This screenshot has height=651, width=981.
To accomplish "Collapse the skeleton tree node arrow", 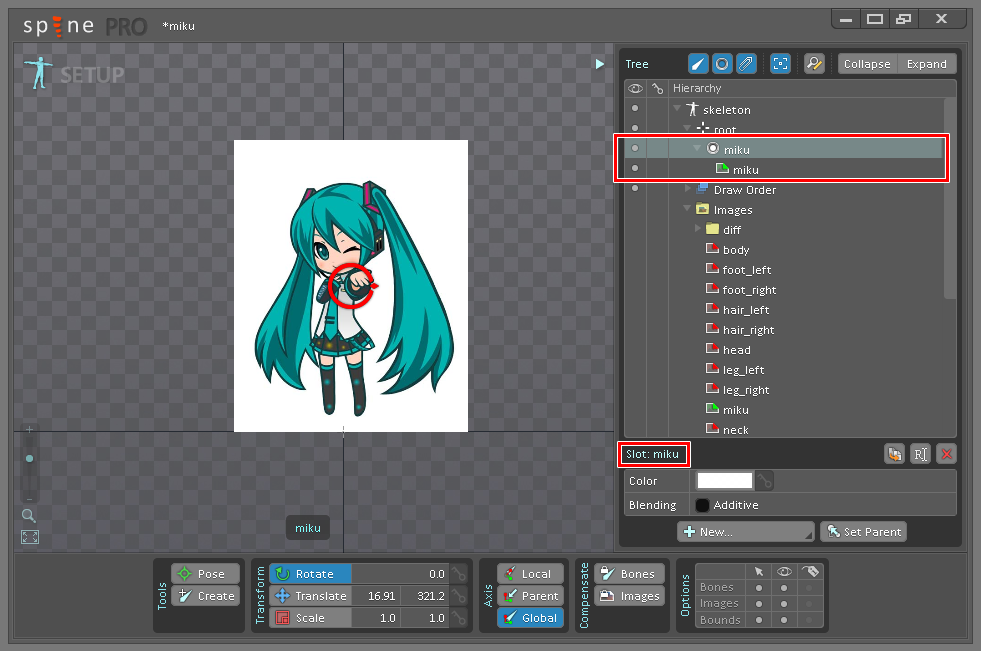I will [677, 108].
